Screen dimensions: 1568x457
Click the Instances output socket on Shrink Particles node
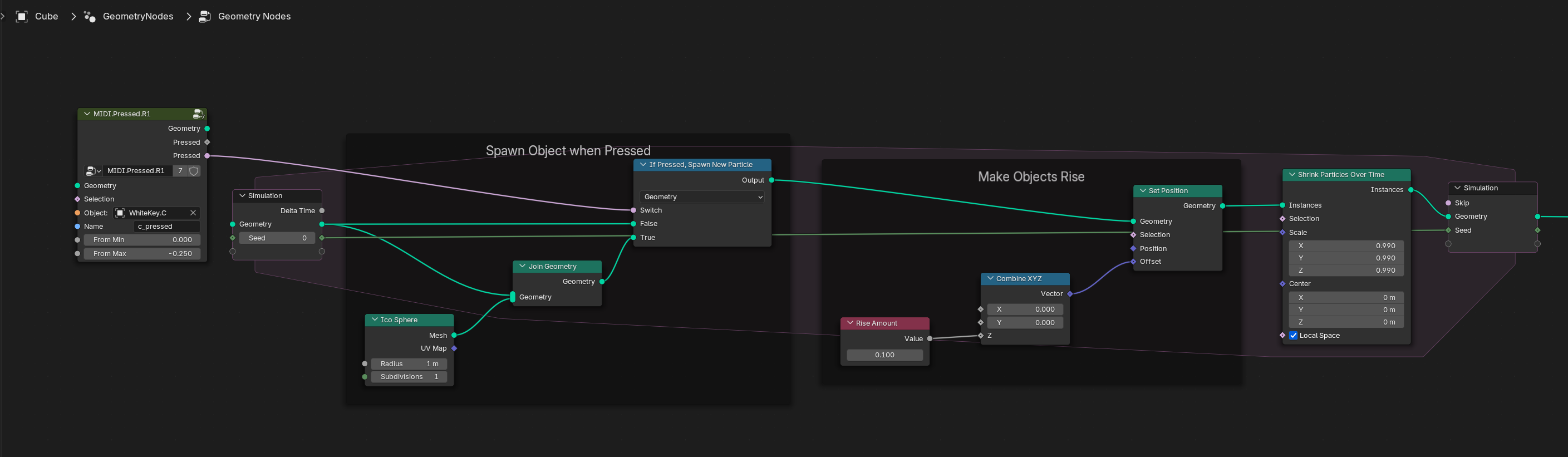click(1411, 190)
